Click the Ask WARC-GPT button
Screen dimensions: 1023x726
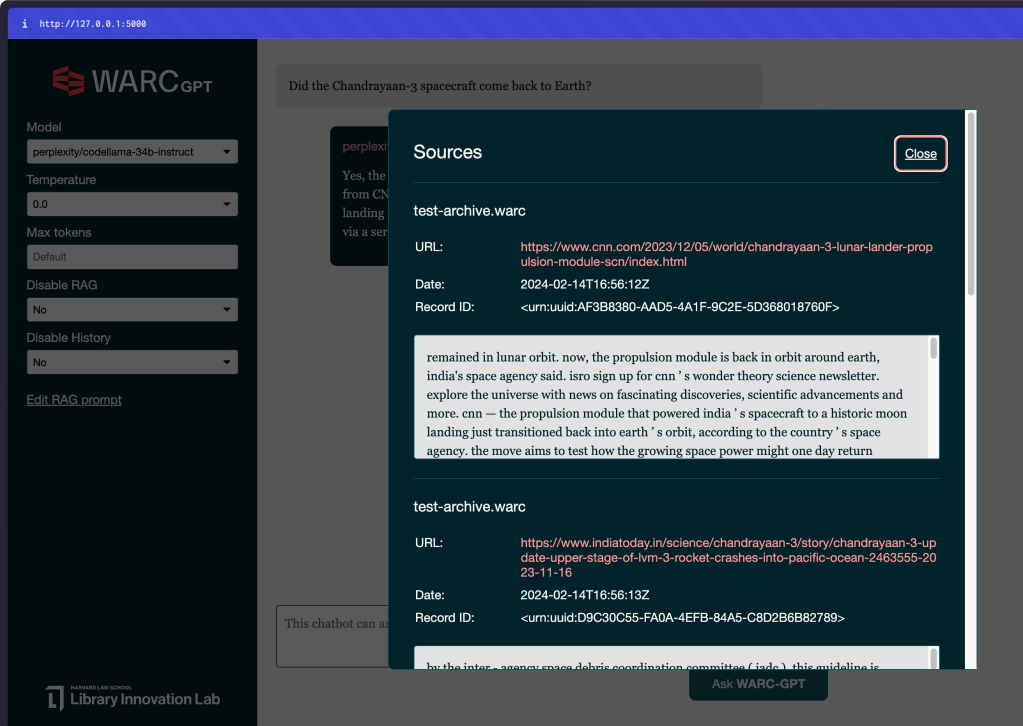pyautogui.click(x=758, y=684)
